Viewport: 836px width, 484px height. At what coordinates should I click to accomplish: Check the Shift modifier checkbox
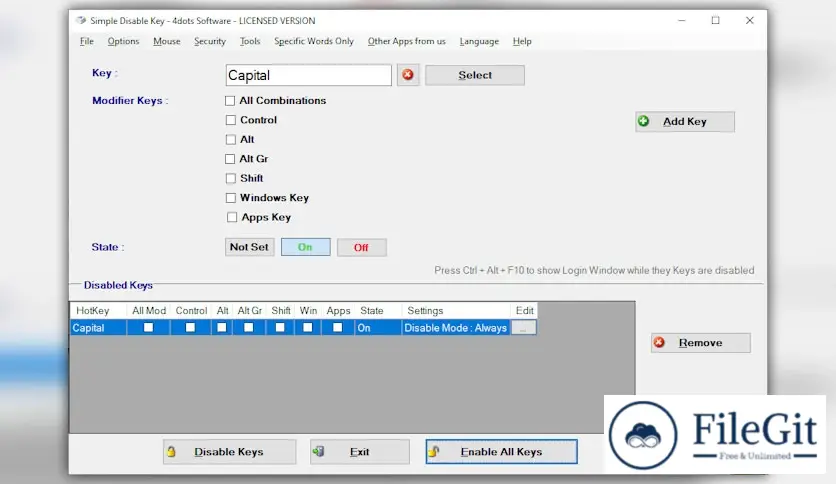[x=230, y=178]
